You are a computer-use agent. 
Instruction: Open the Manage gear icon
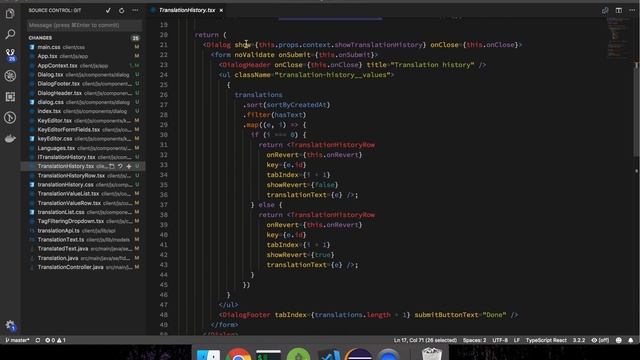[x=10, y=325]
